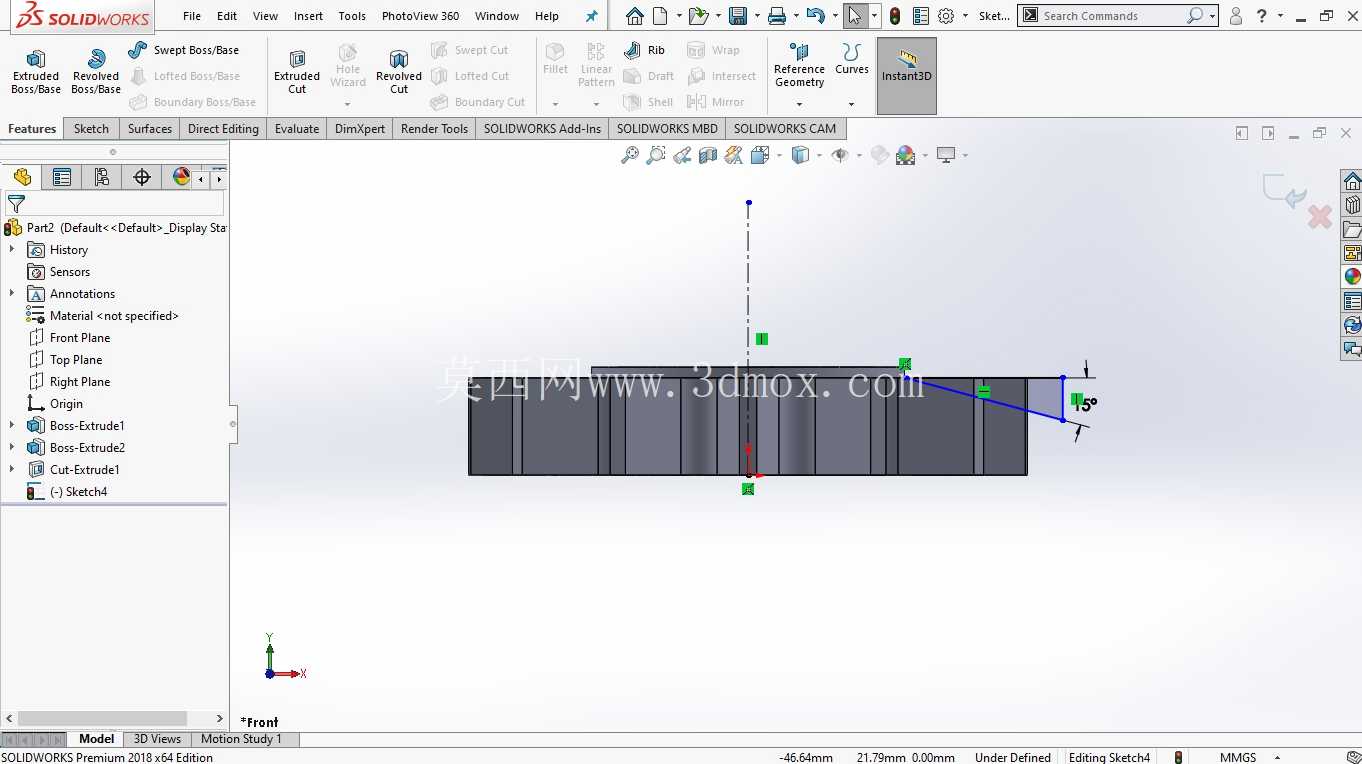Open the Curves dropdown arrow
The width and height of the screenshot is (1362, 764).
[852, 104]
